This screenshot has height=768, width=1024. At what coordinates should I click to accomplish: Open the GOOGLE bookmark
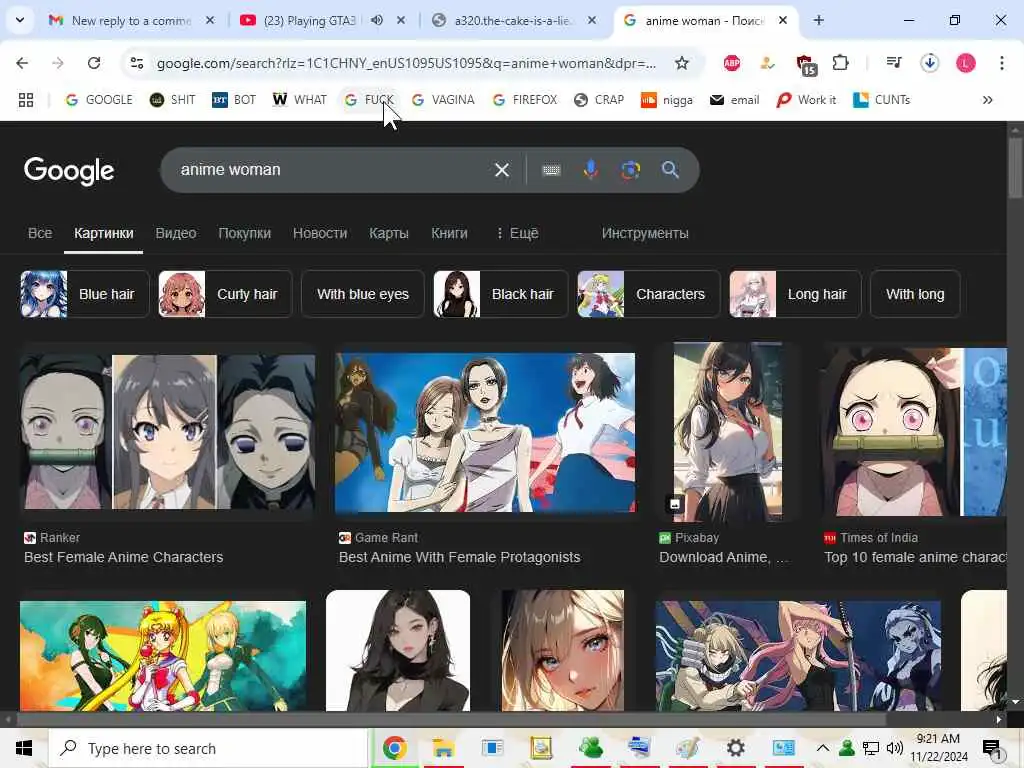pos(99,100)
